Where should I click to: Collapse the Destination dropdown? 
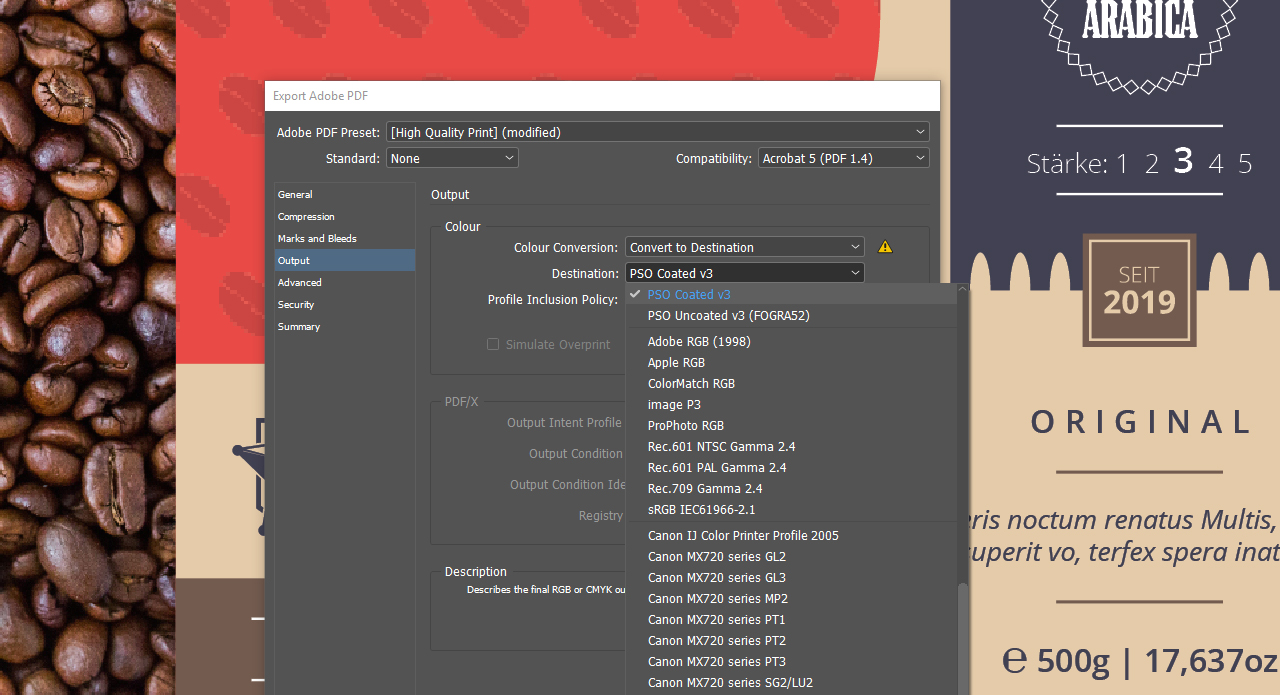click(745, 273)
